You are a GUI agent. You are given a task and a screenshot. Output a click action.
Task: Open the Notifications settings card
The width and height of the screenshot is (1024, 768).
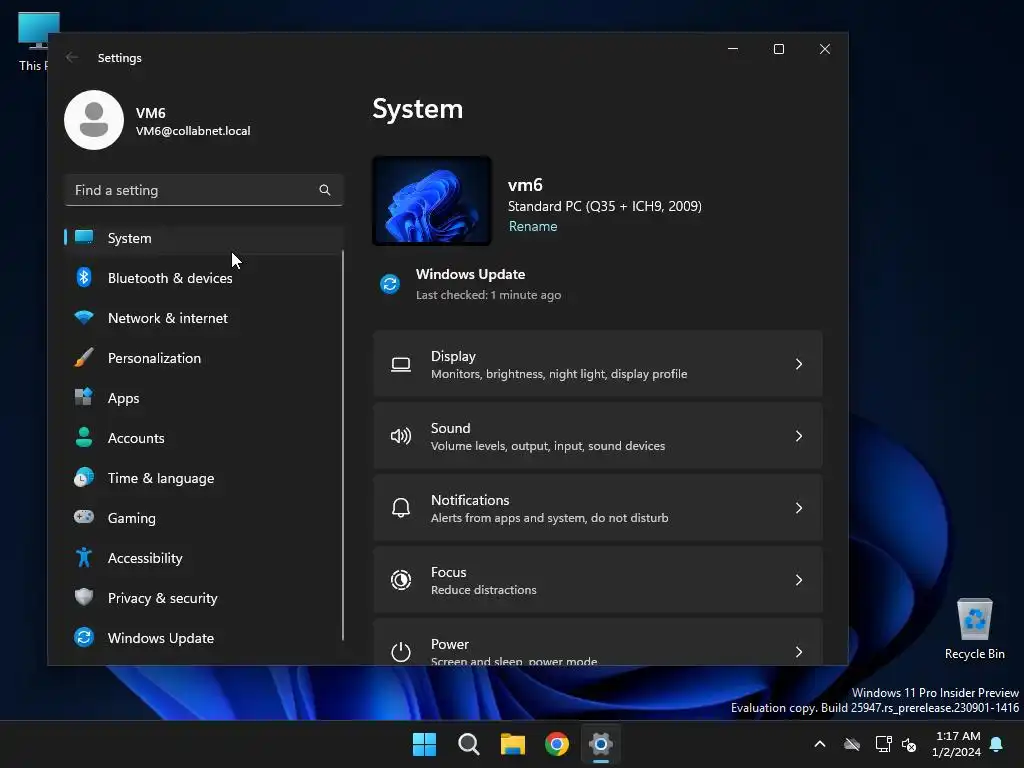point(598,507)
